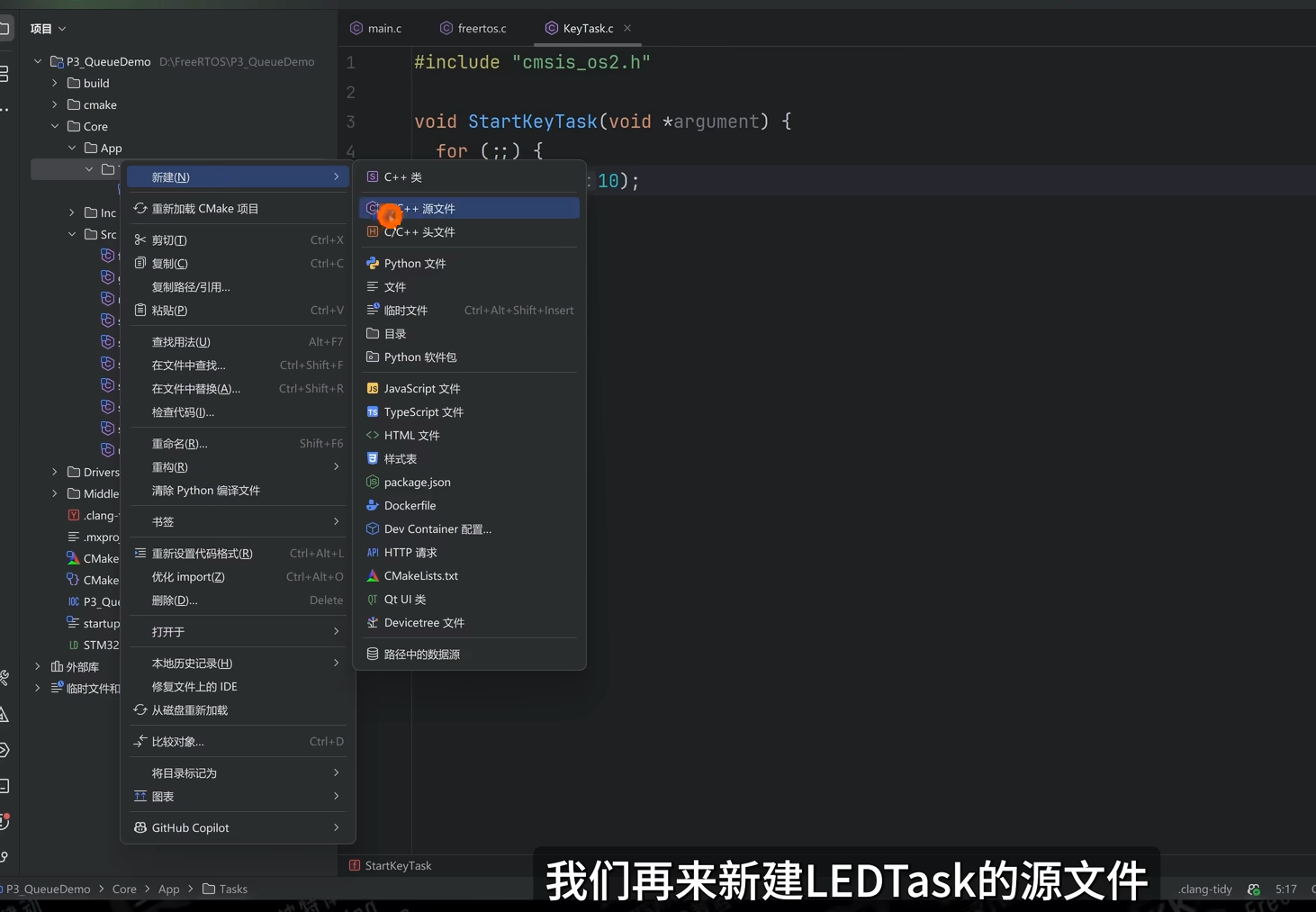This screenshot has width=1316, height=912.
Task: Click the CMakeLists.txt triangle icon
Action: [373, 575]
